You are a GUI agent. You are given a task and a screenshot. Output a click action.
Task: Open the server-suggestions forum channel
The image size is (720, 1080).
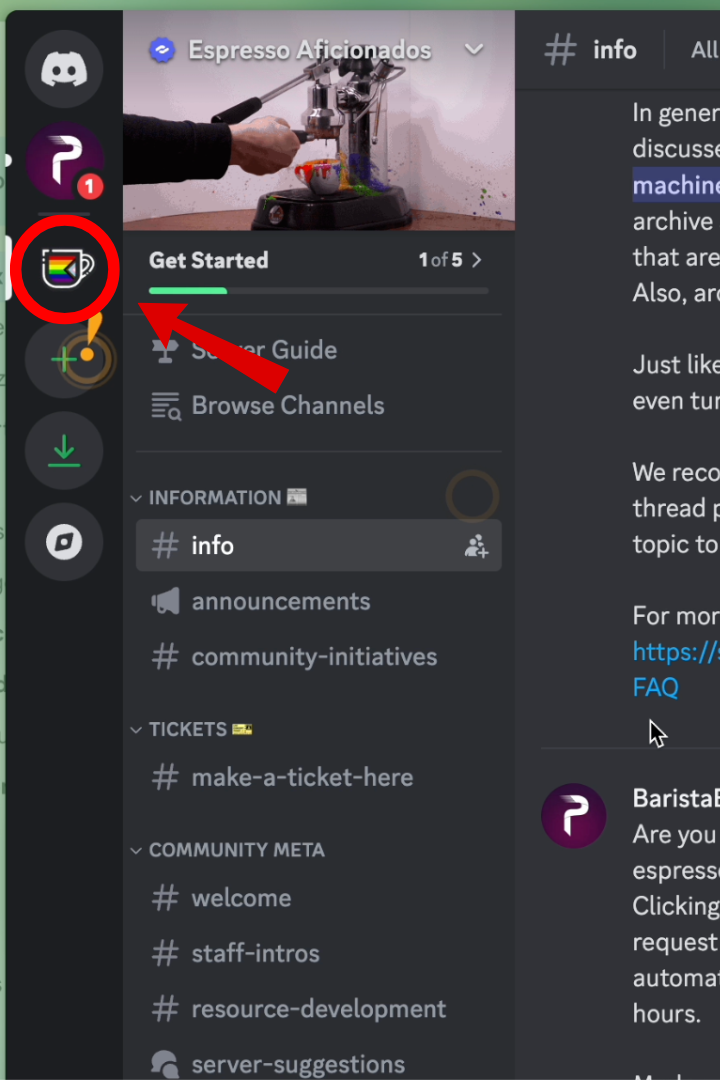pos(318,1064)
